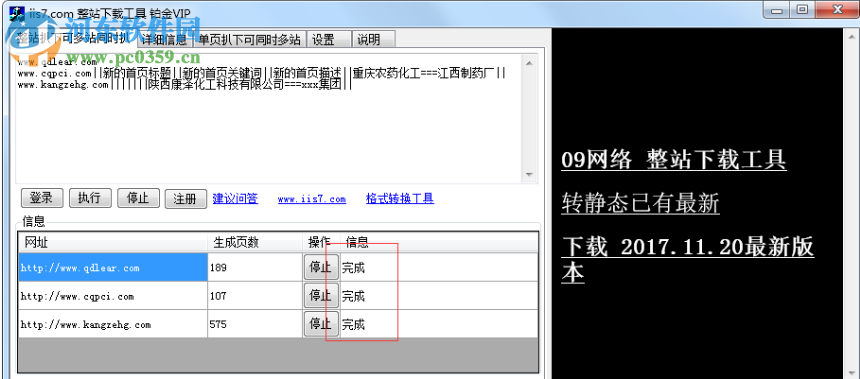Click the 登录 button
The image size is (860, 379).
[x=42, y=198]
